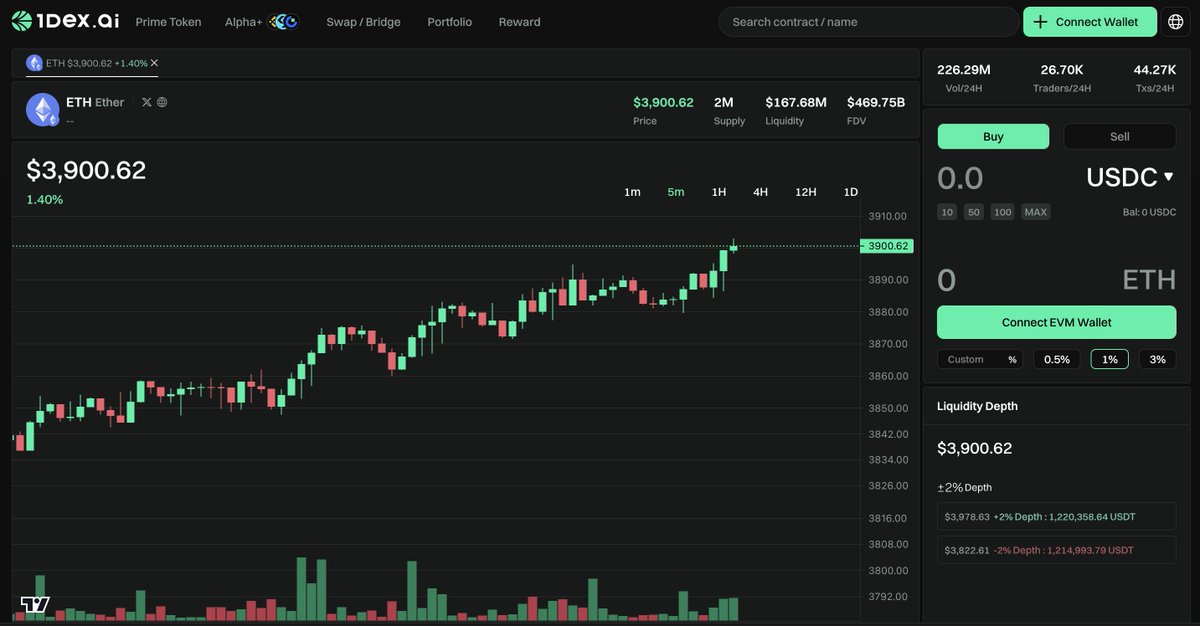The height and width of the screenshot is (626, 1200).
Task: Switch chart to 1H interval
Action: (x=719, y=192)
